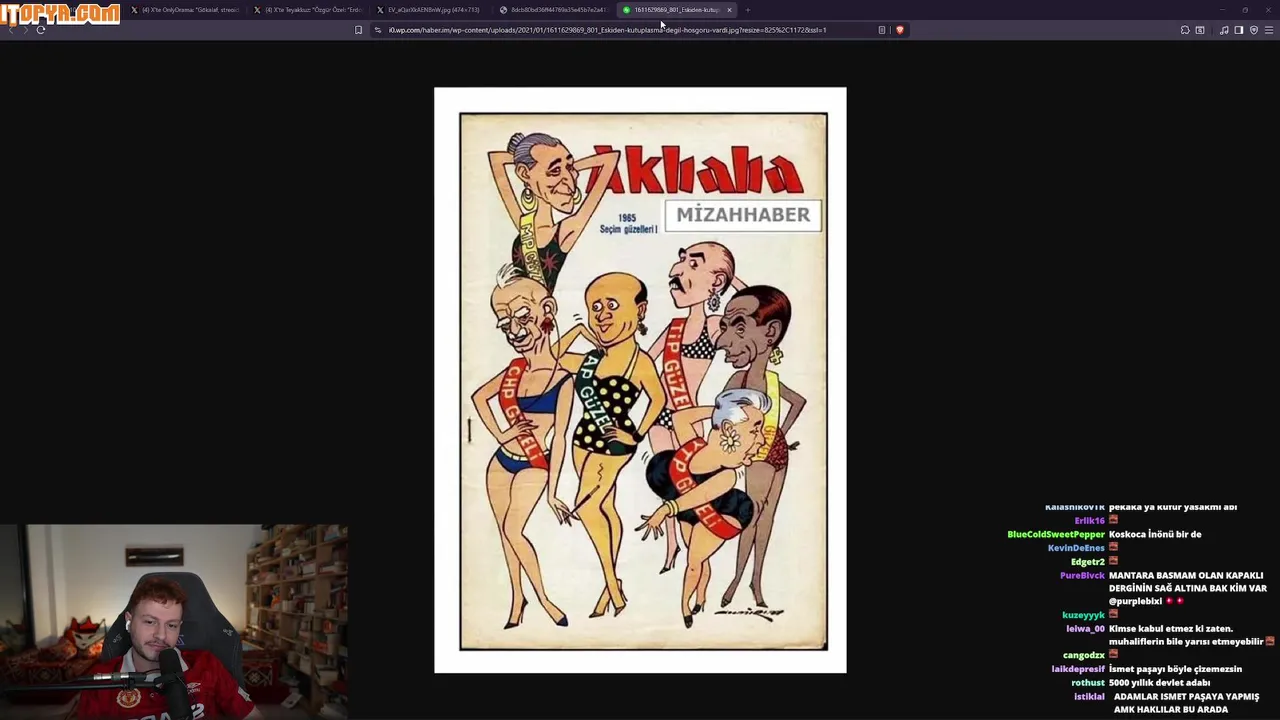
Task: Click chat username cangodzx
Action: (1084, 656)
